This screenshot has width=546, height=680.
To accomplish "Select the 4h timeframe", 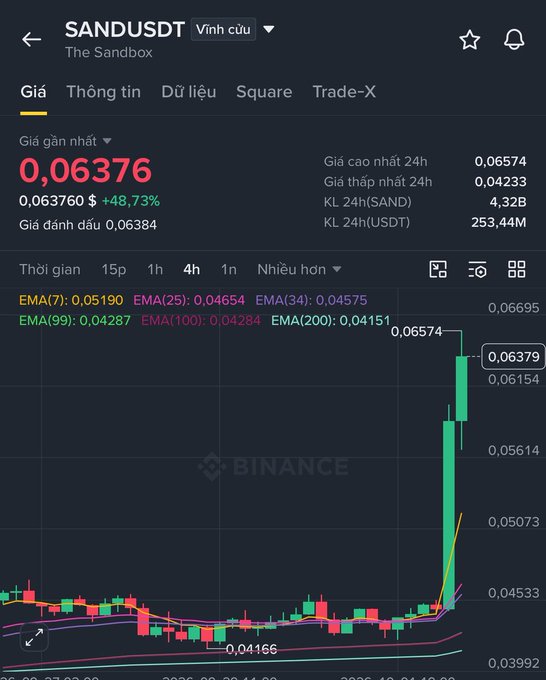I will [x=192, y=269].
